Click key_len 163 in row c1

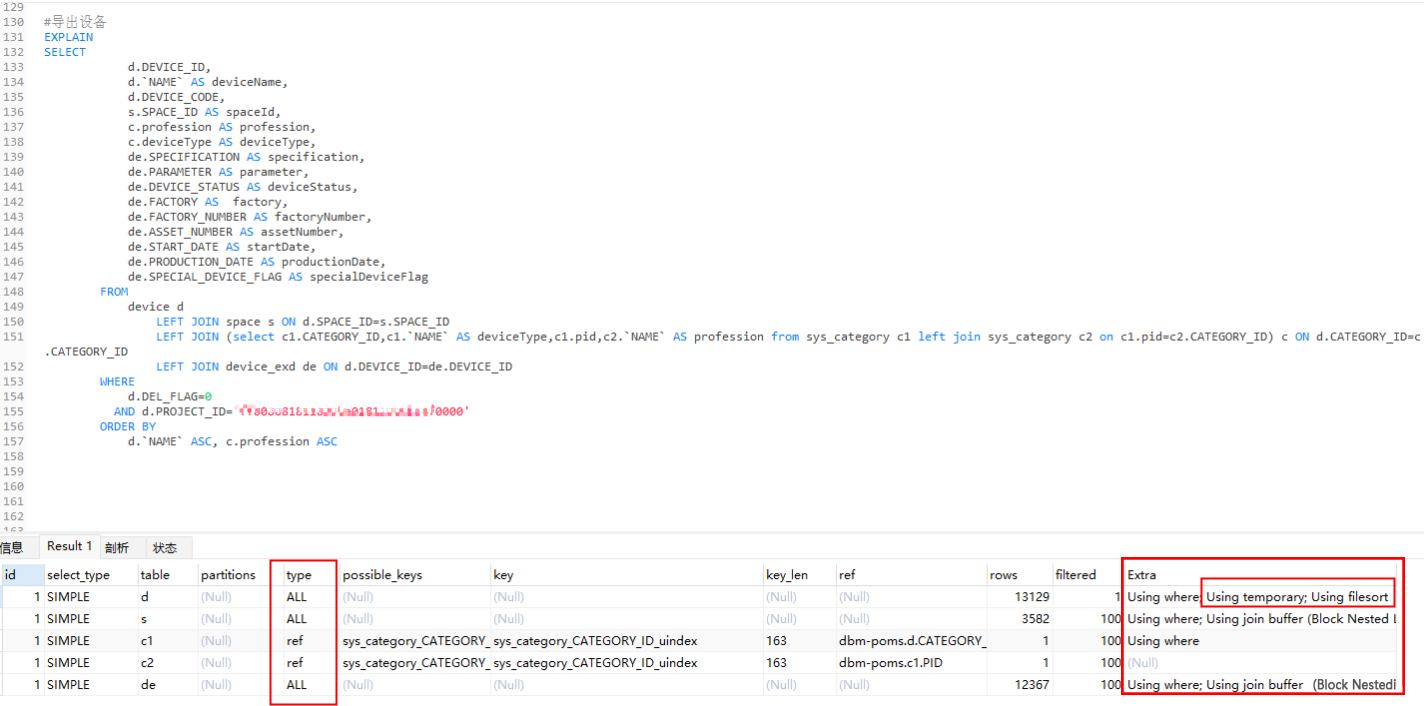799,641
